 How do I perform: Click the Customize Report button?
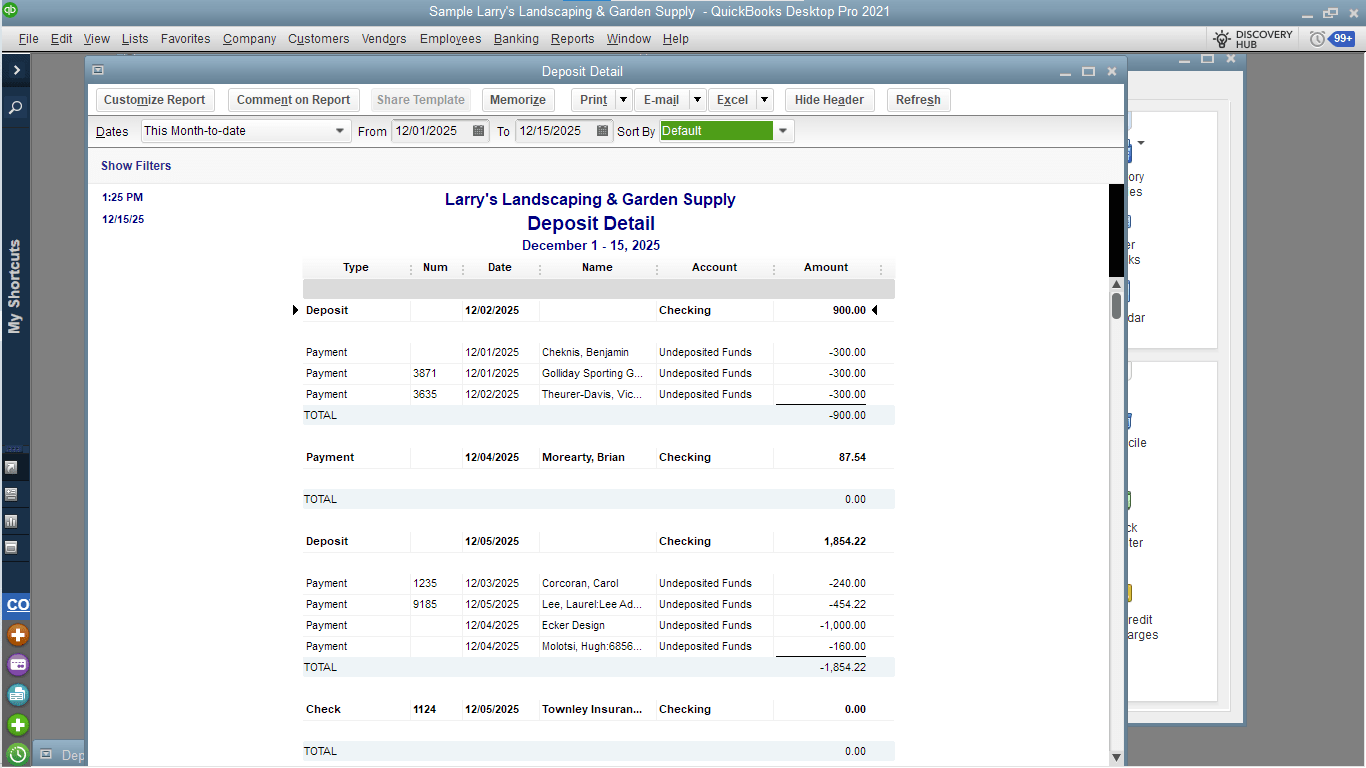pos(155,100)
